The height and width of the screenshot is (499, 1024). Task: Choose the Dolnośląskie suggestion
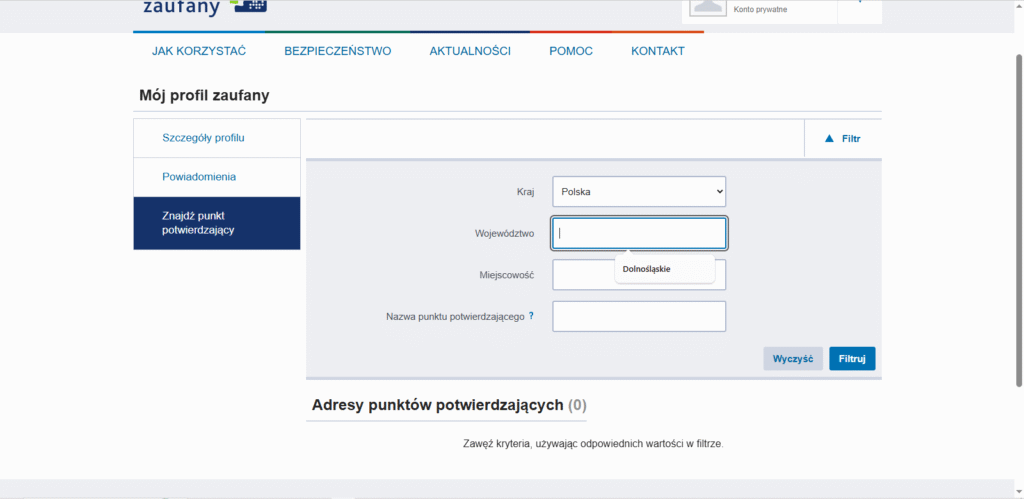click(665, 269)
